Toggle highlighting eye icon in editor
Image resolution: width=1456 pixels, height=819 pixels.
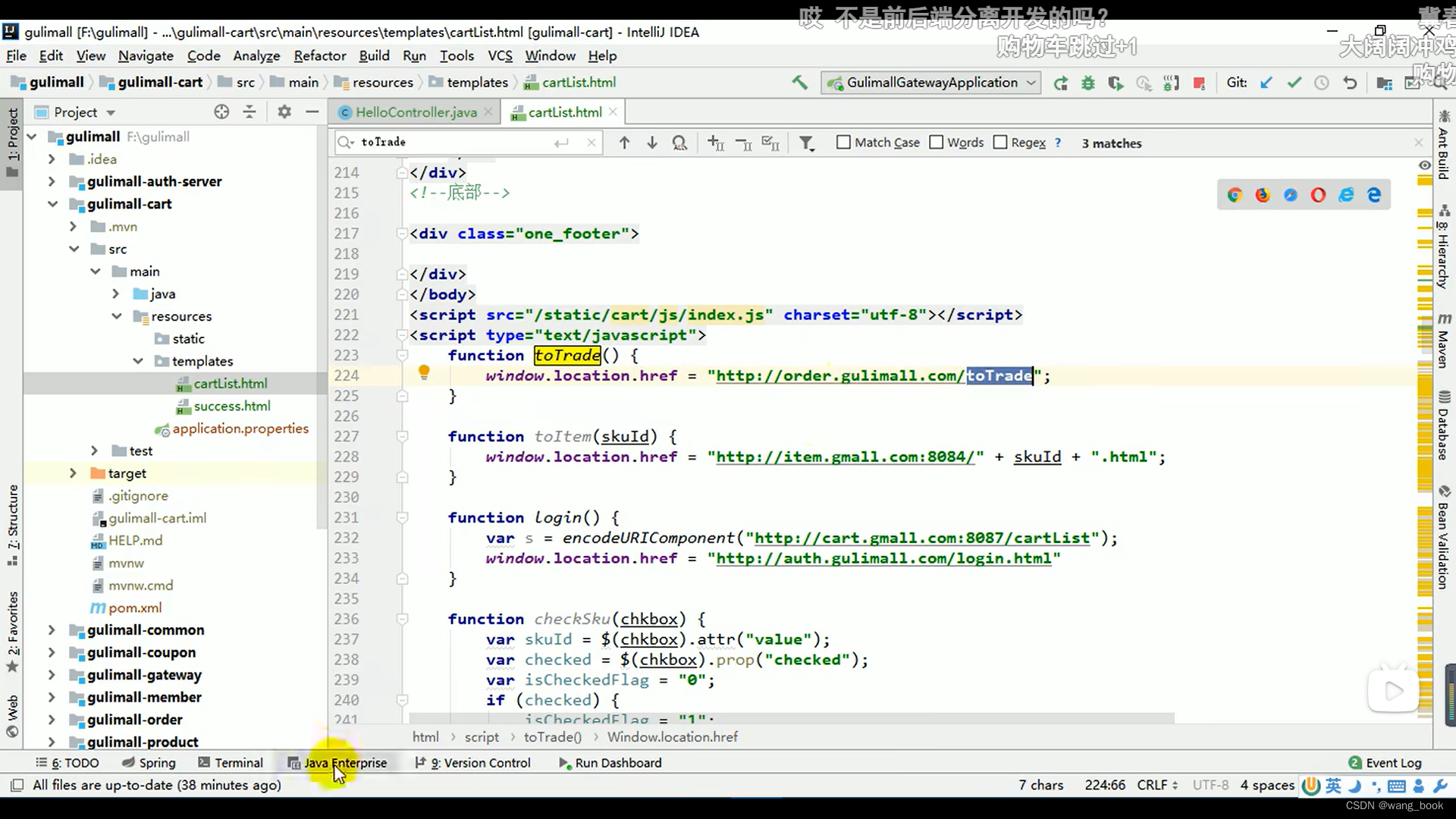point(1425,165)
